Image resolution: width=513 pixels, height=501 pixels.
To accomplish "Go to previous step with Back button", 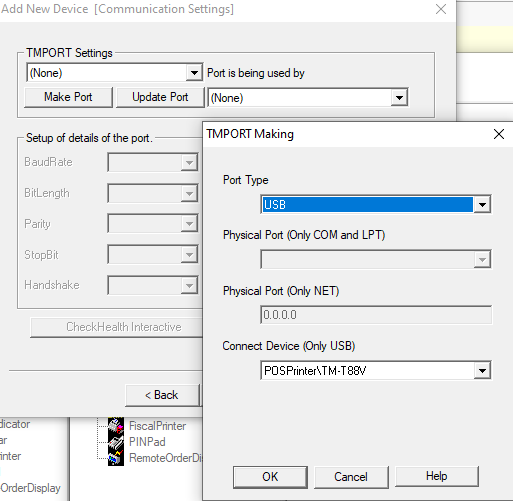I will coord(162,395).
